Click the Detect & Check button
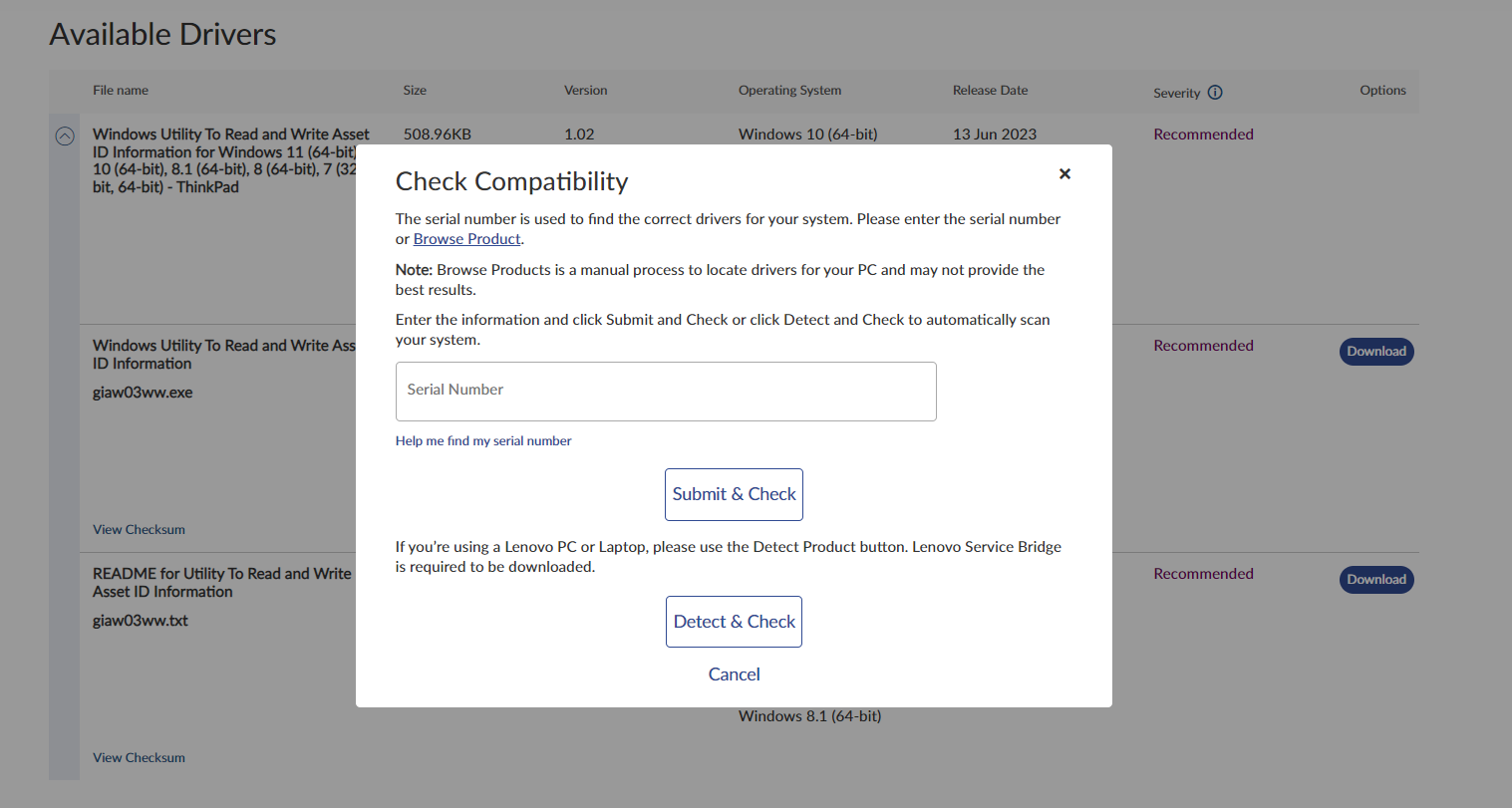The image size is (1512, 808). point(734,622)
